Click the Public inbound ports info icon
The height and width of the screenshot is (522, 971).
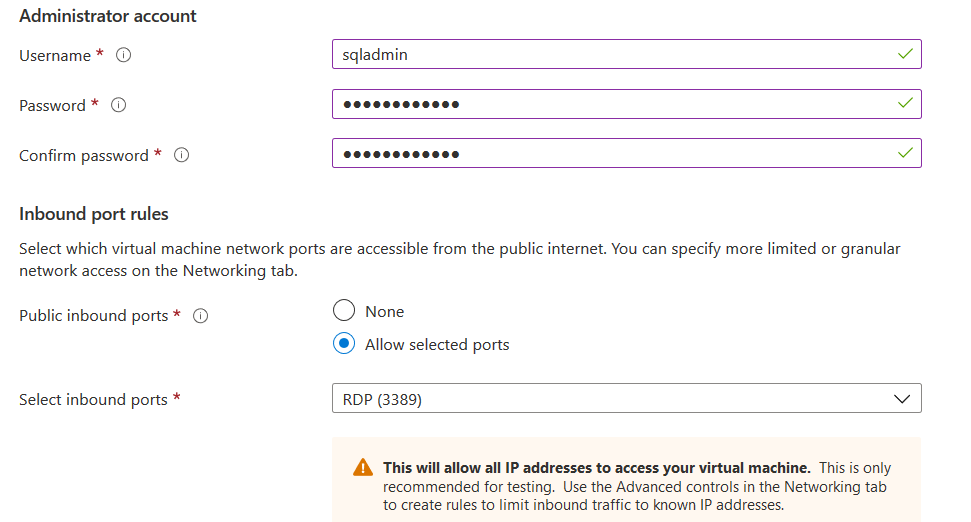click(200, 316)
